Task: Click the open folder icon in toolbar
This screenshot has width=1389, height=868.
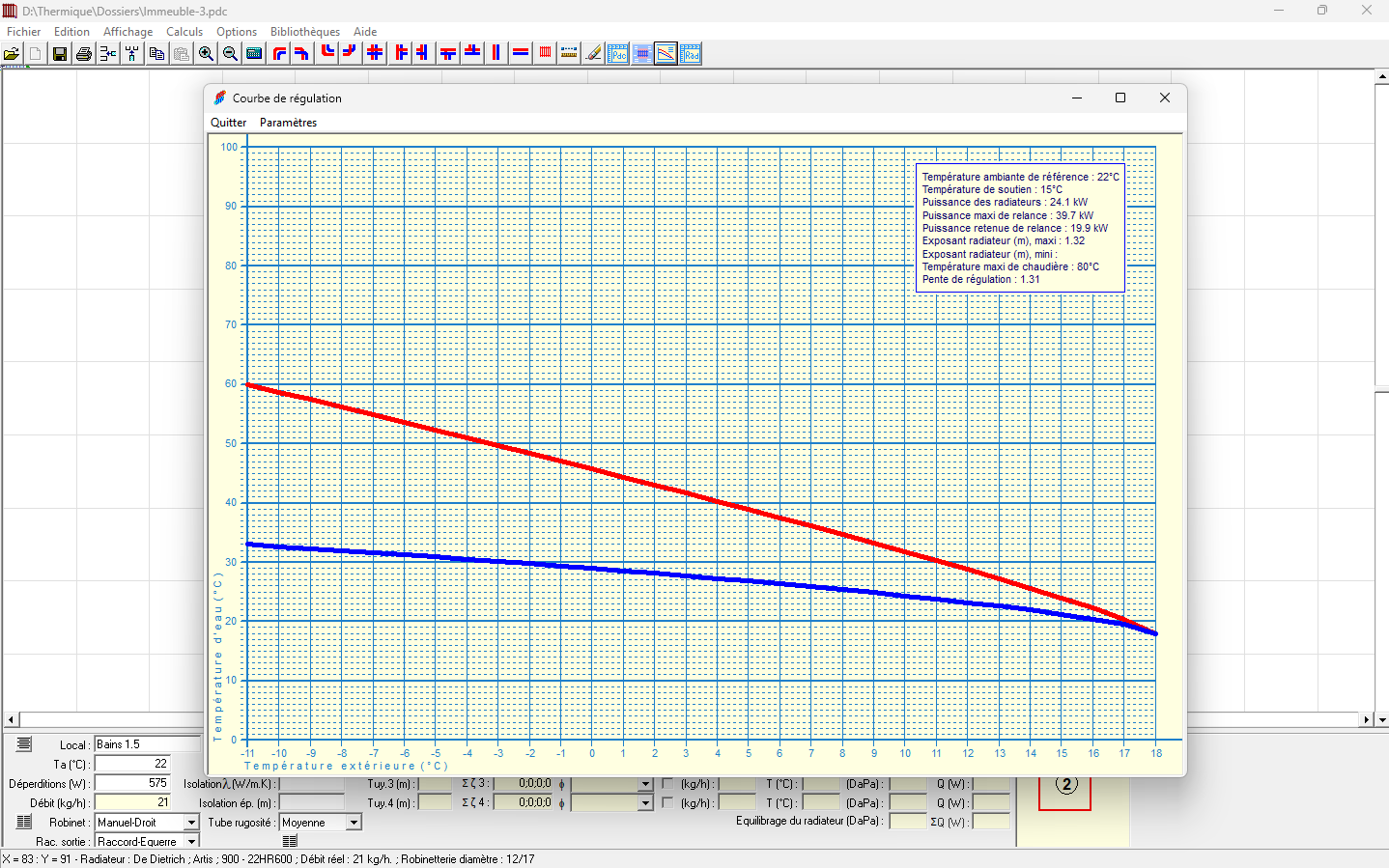Action: pos(12,54)
